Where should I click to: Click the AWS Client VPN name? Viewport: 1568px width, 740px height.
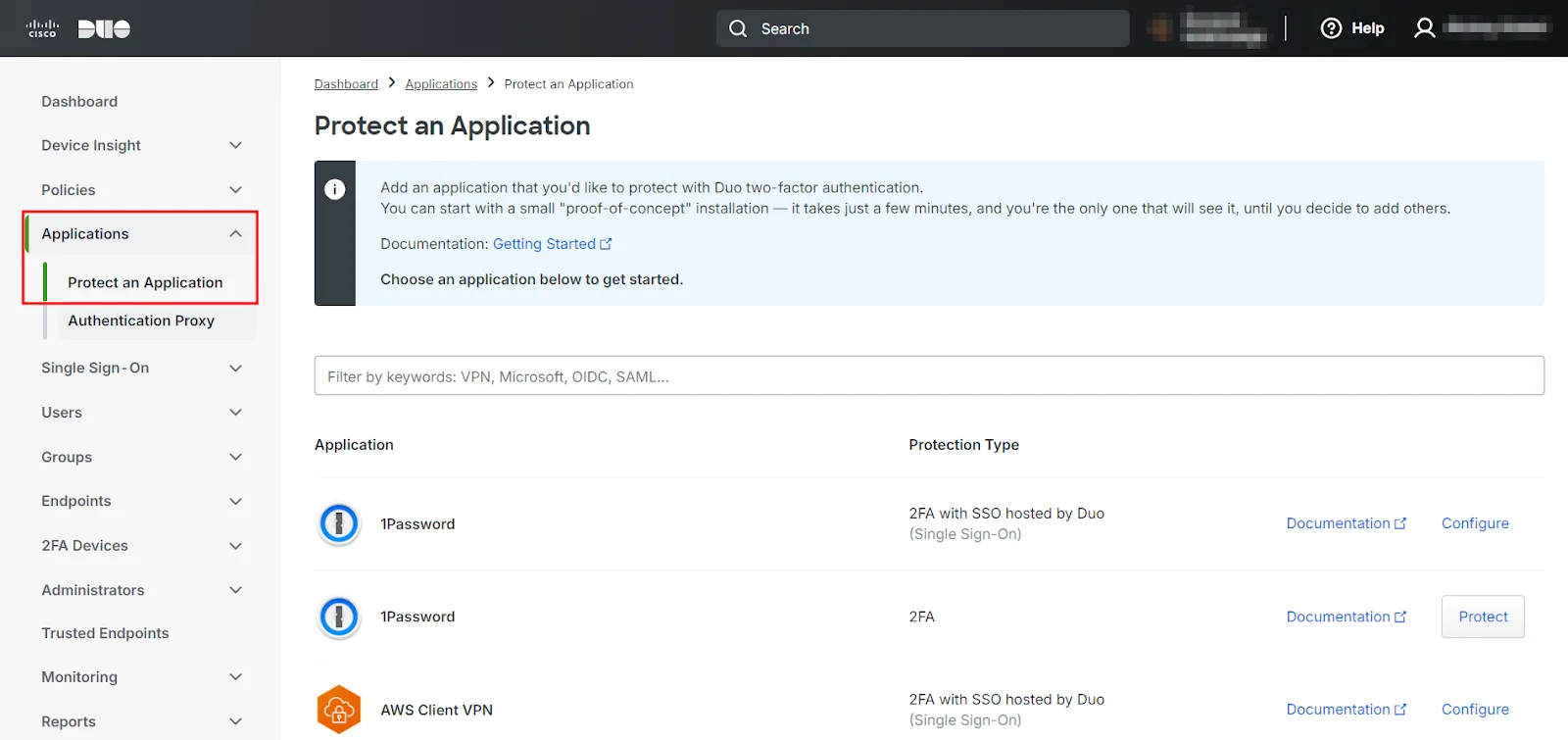436,710
